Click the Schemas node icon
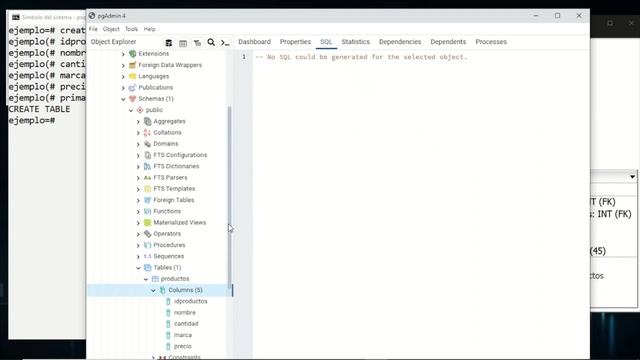The width and height of the screenshot is (640, 360). click(132, 99)
